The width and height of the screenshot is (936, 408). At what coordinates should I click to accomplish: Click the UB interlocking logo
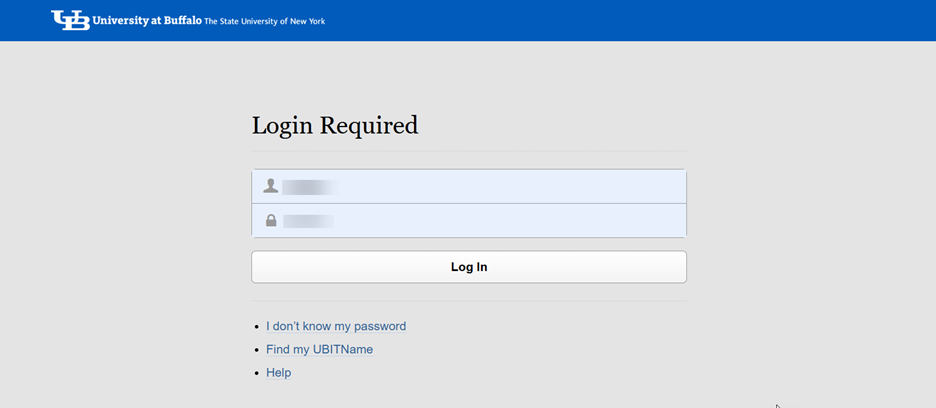[x=70, y=20]
